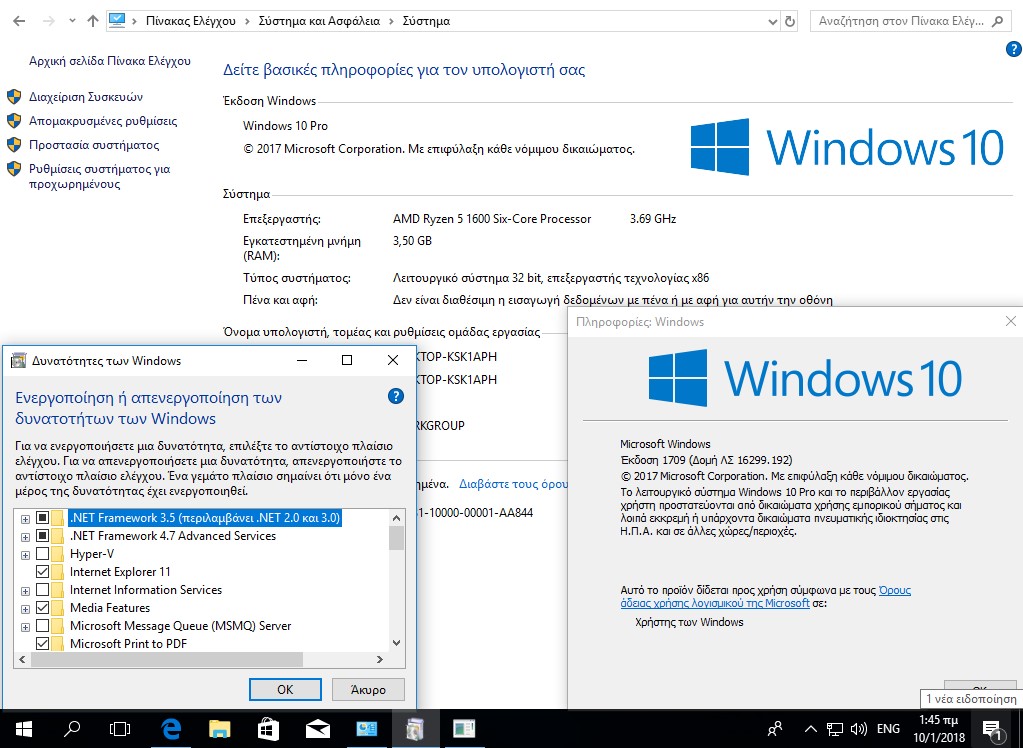Expand Media Features node
Viewport: 1023px width, 748px height.
tap(25, 609)
